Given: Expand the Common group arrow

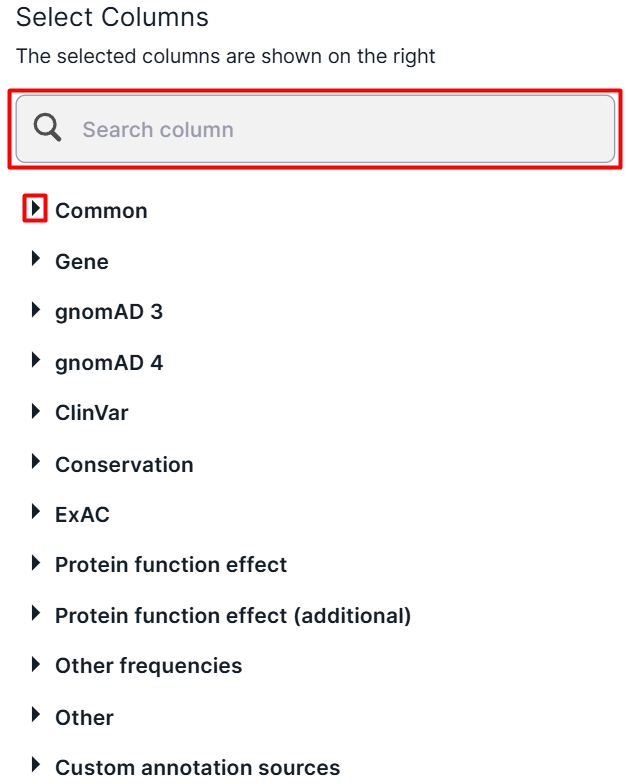Looking at the screenshot, I should click(x=35, y=208).
